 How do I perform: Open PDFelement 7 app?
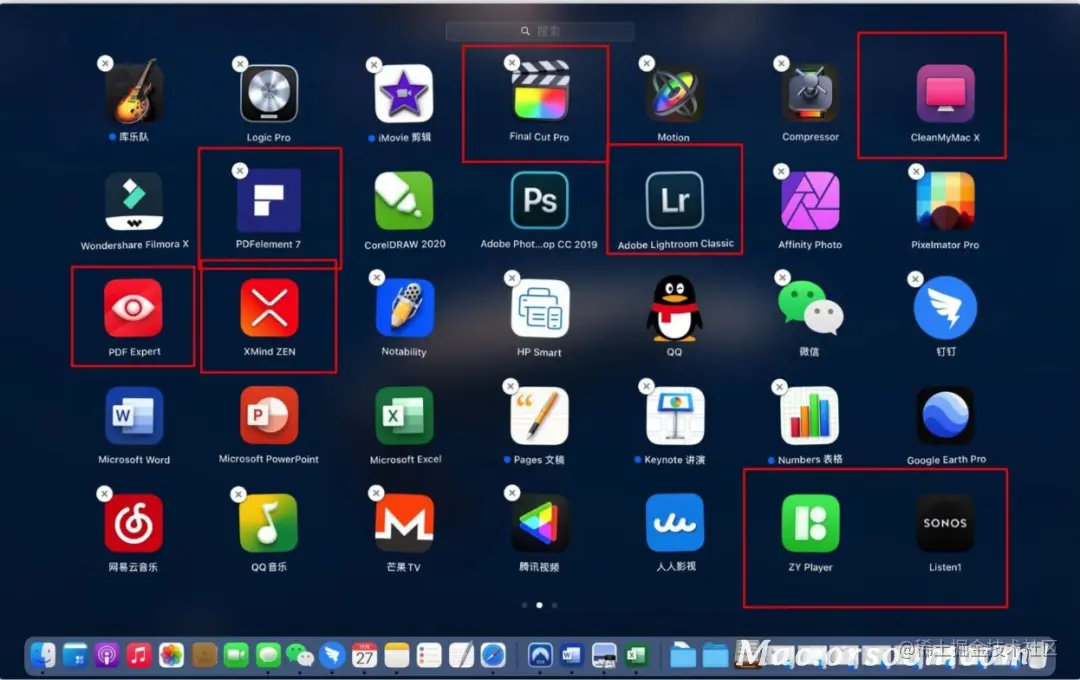269,200
